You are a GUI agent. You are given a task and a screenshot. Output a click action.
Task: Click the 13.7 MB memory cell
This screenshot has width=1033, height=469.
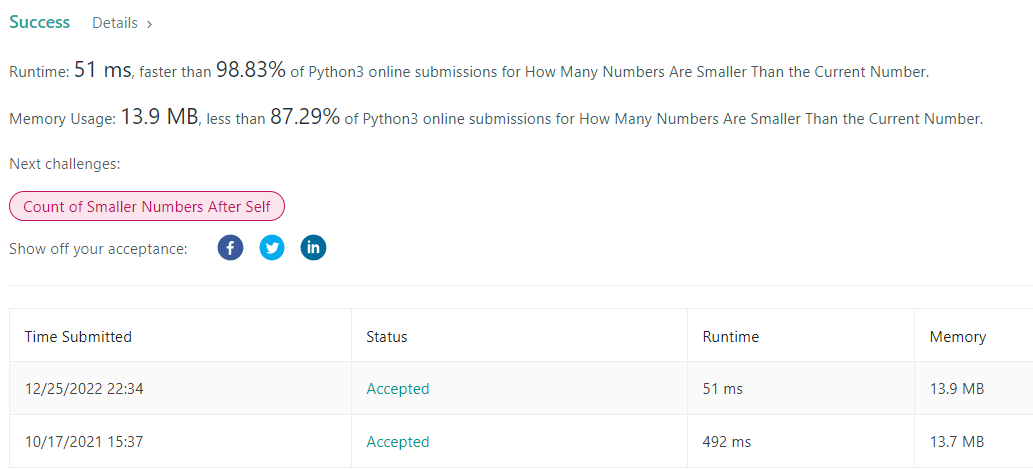pyautogui.click(x=957, y=441)
